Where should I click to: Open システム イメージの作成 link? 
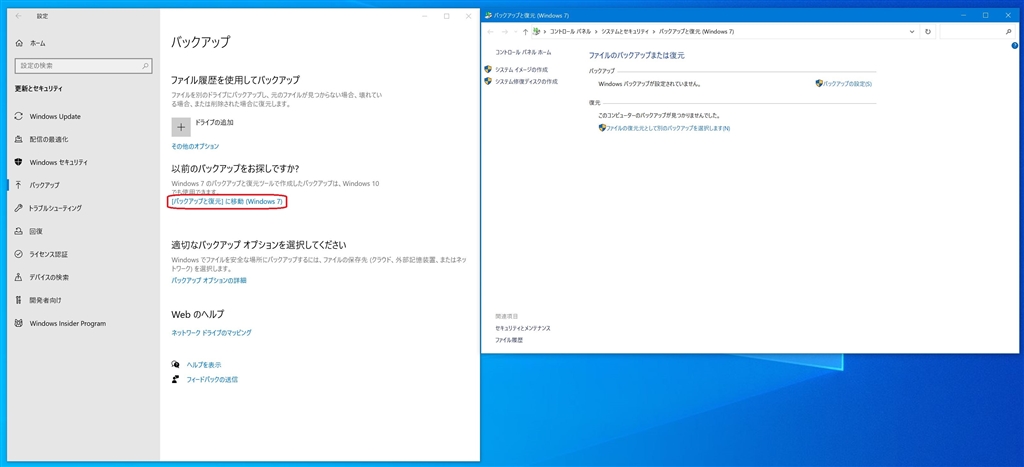(x=521, y=69)
